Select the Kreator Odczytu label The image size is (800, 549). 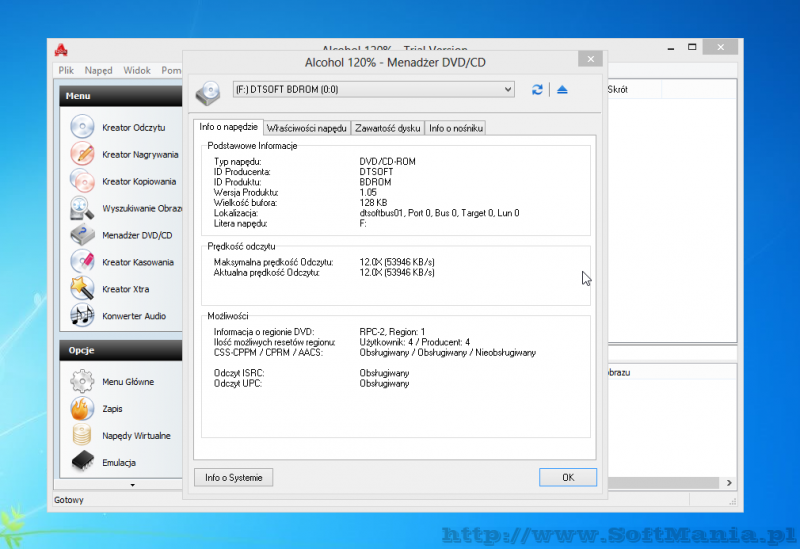(134, 128)
